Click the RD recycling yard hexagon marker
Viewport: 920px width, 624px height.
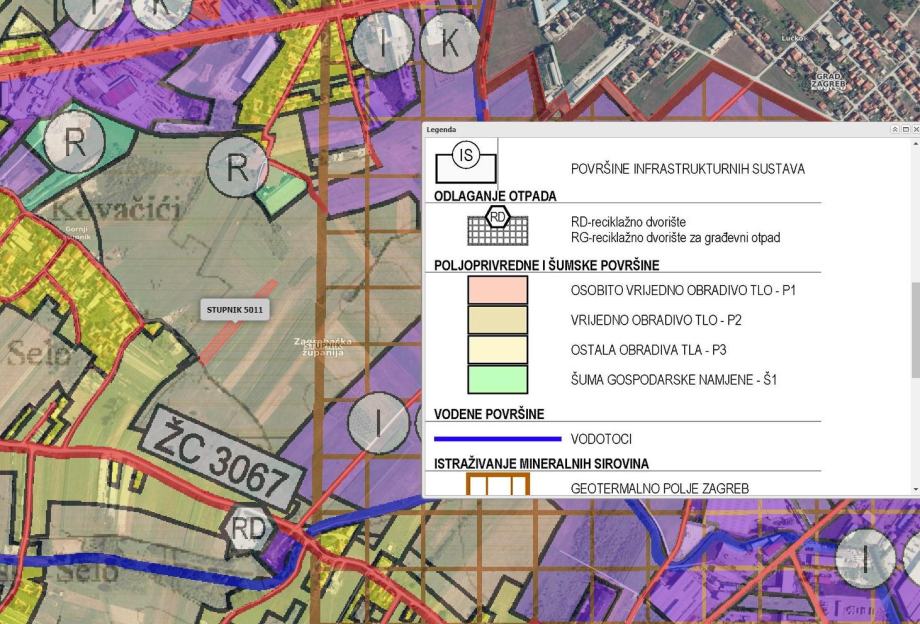(x=249, y=528)
